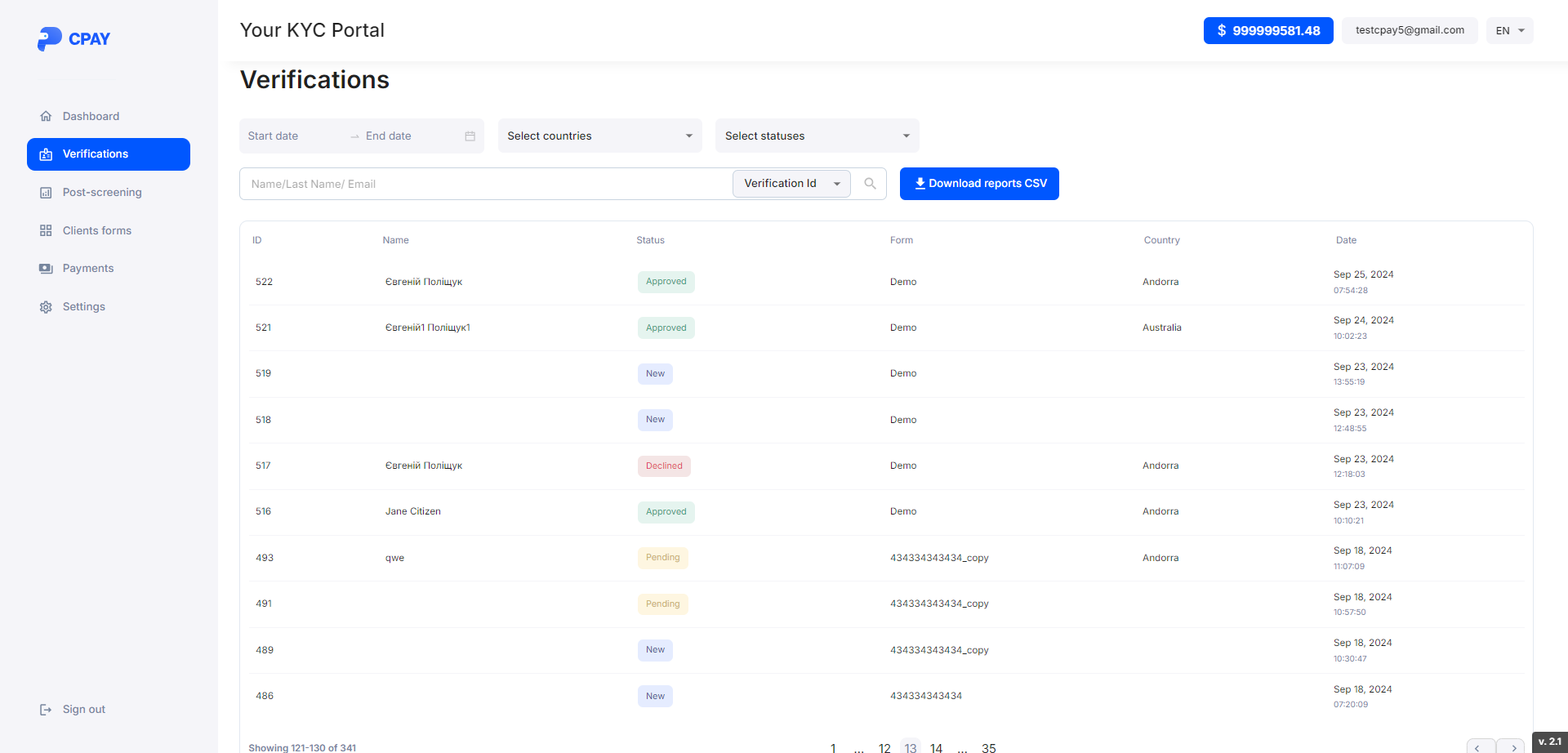Screen dimensions: 1568x753
Task: Type in the Name/Last Name/Email search field
Action: (486, 184)
